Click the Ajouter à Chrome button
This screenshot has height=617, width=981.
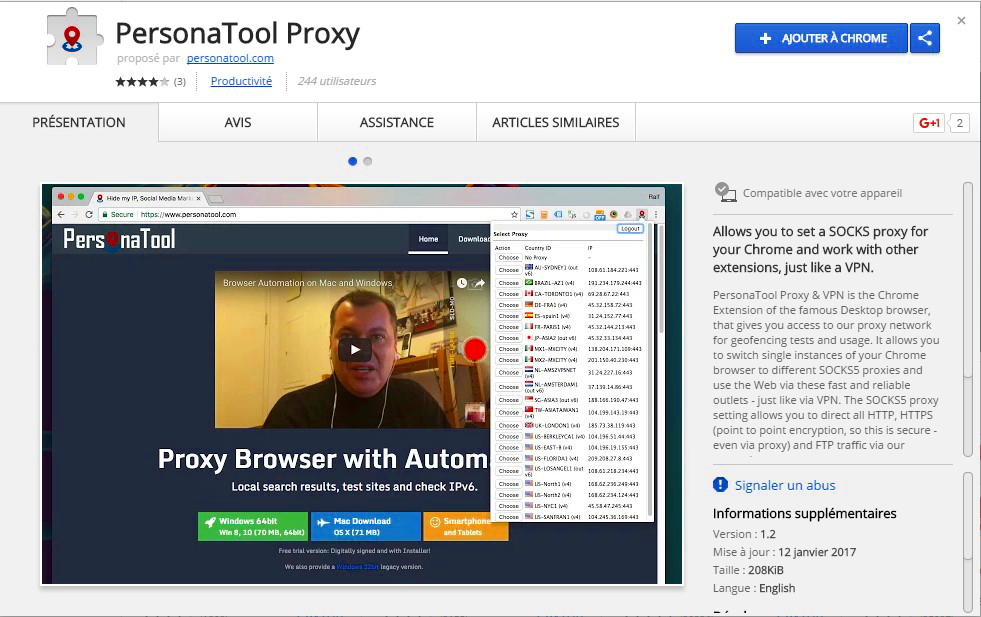pos(820,38)
